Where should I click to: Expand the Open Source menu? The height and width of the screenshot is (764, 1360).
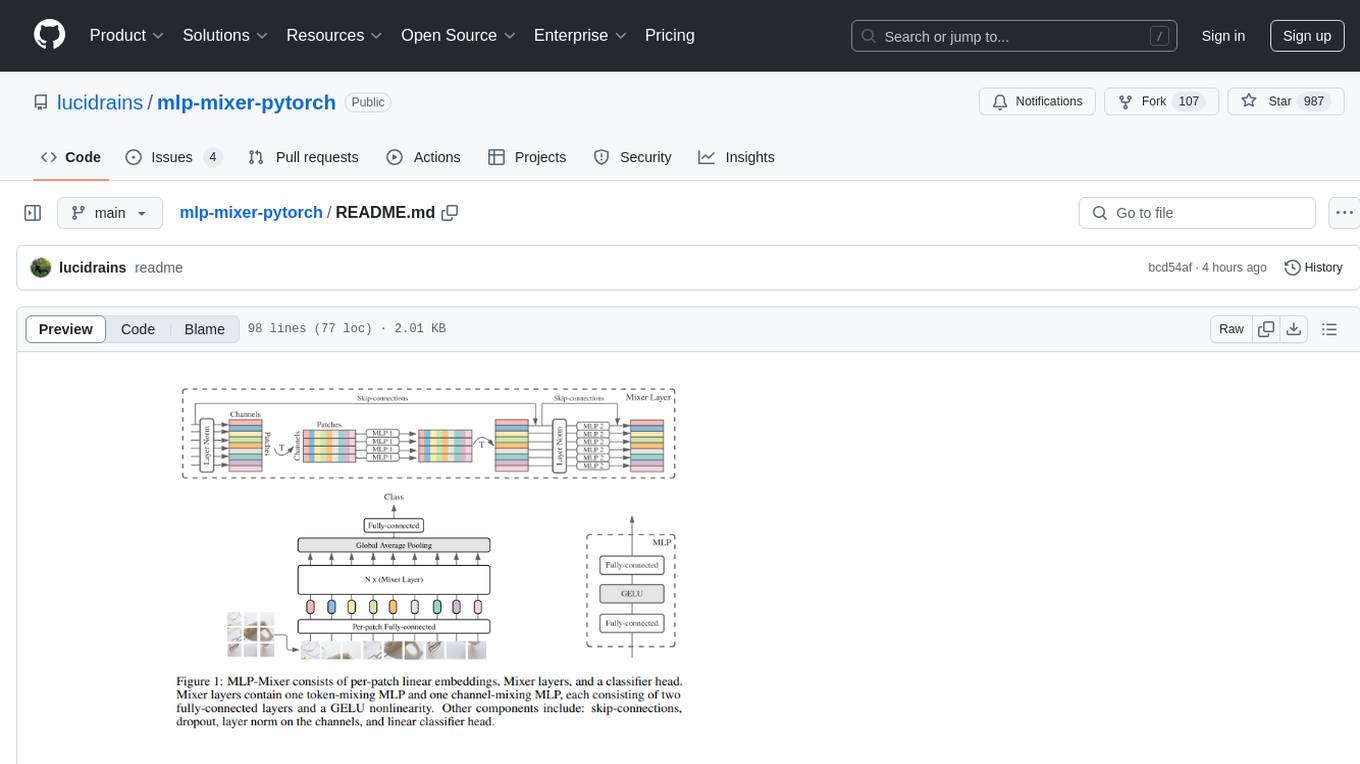pyautogui.click(x=458, y=35)
